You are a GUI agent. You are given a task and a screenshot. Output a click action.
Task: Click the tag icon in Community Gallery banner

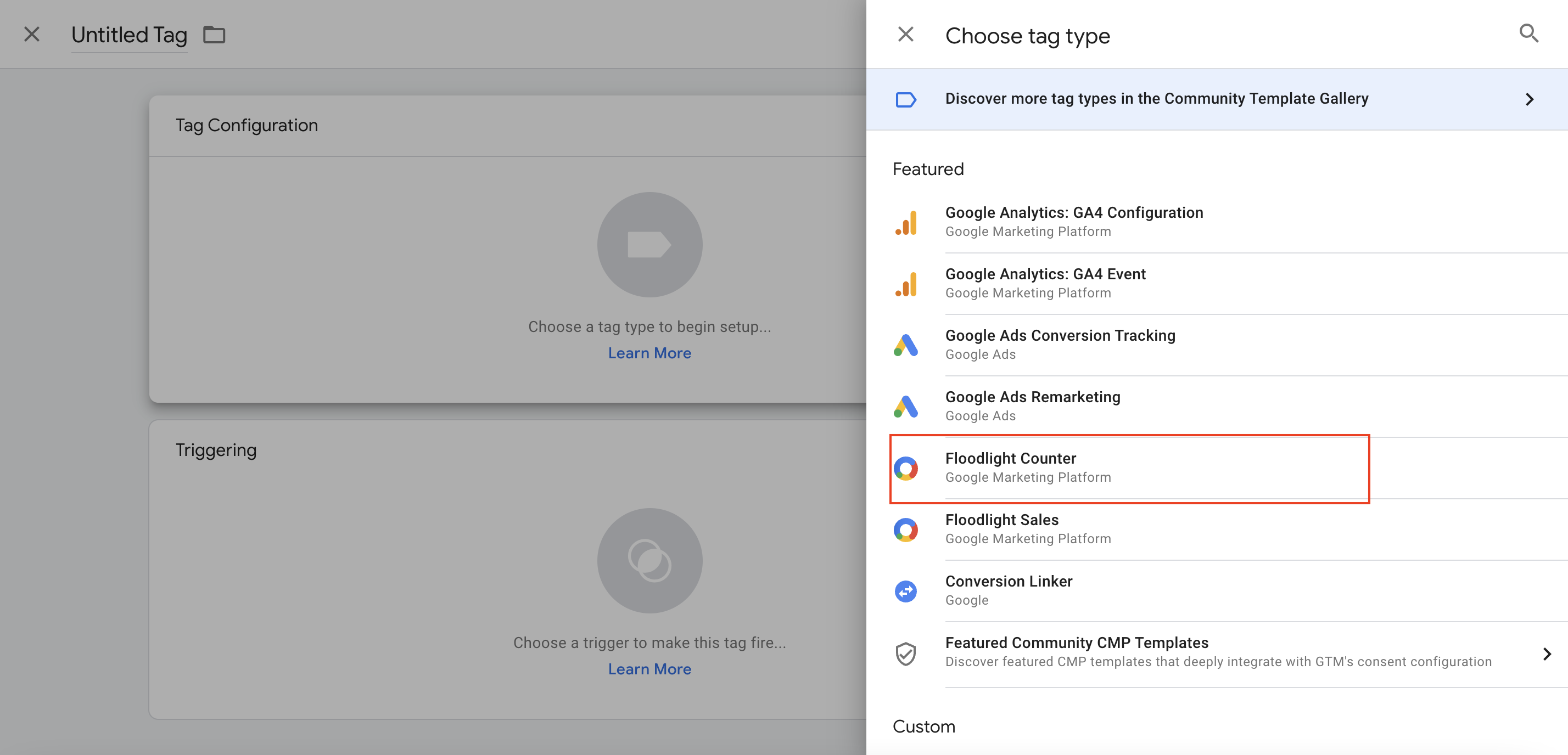pyautogui.click(x=906, y=99)
